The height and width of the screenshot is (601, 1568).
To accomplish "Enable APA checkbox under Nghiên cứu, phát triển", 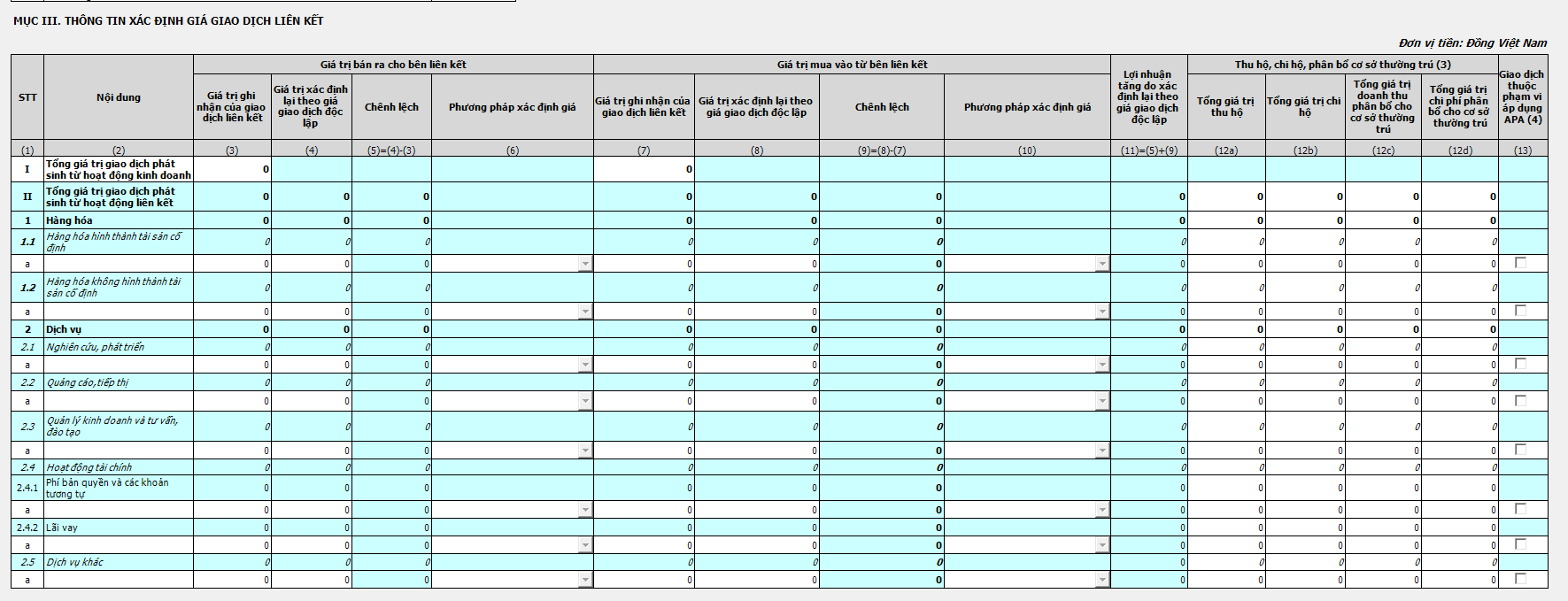I will (1520, 364).
